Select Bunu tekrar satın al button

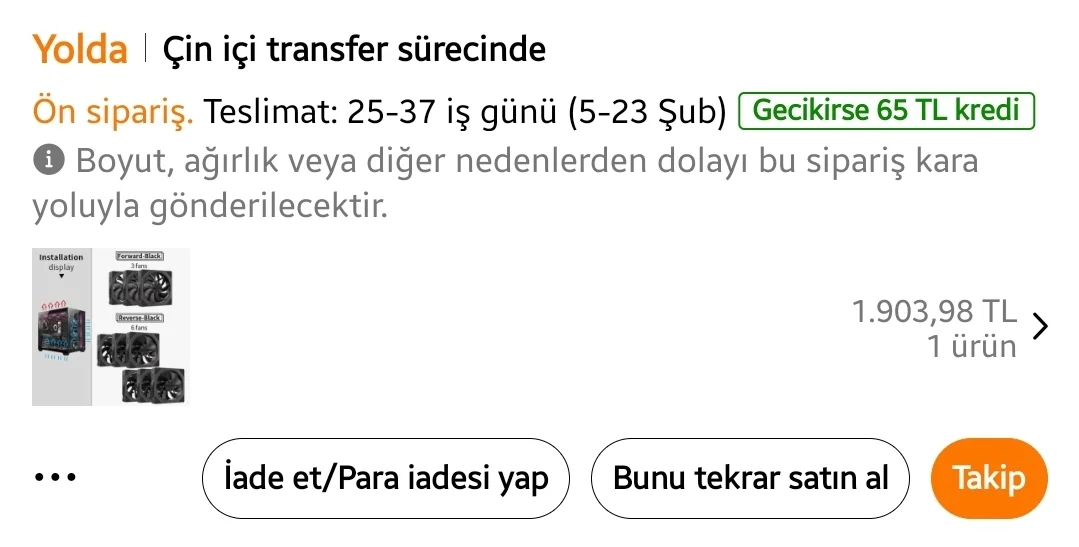[x=750, y=478]
